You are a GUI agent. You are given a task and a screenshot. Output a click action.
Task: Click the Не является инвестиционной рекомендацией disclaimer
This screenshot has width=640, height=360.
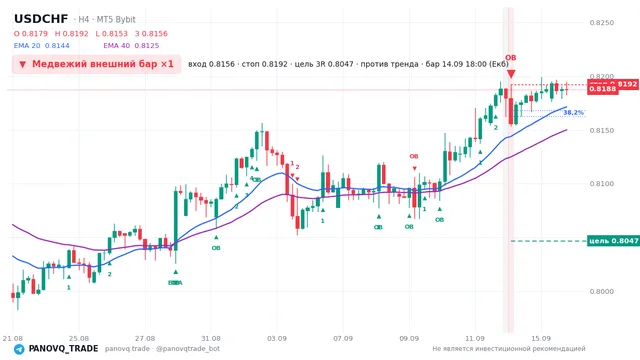(x=509, y=349)
